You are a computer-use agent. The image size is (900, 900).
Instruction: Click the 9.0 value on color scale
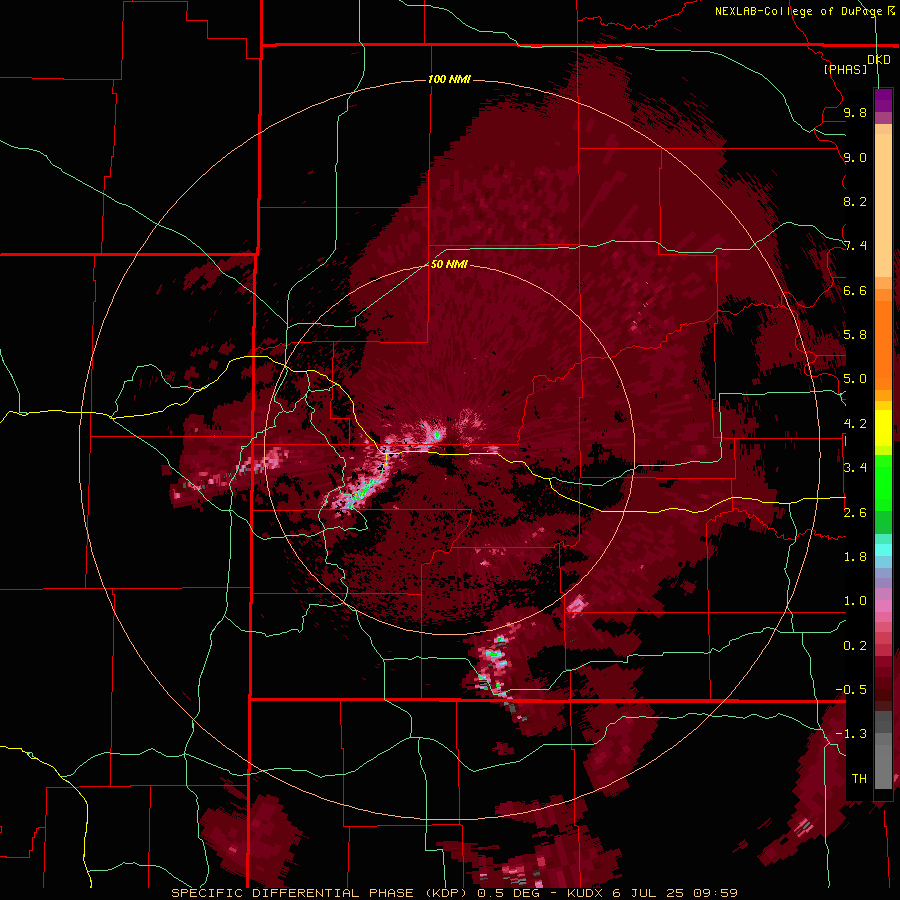855,158
